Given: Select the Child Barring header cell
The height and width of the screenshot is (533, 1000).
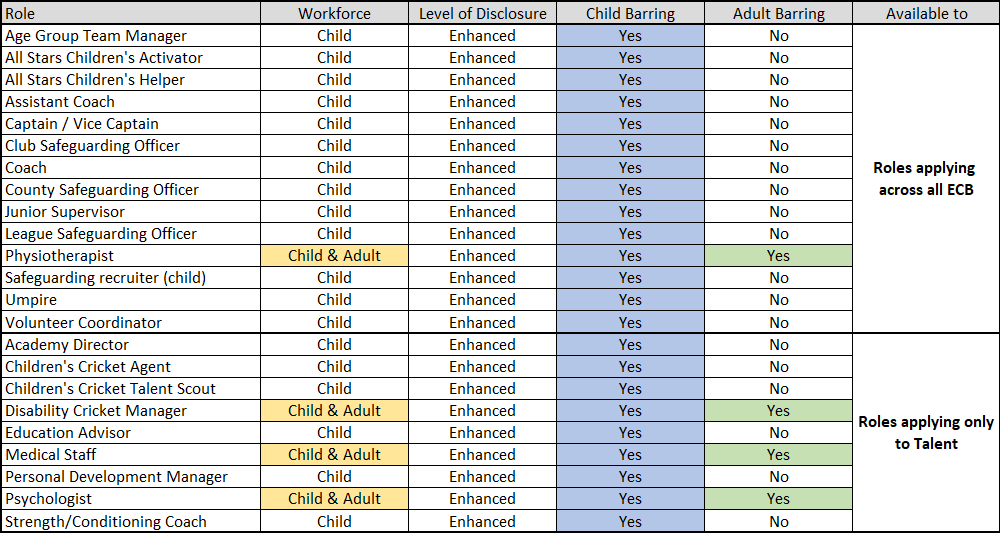Looking at the screenshot, I should click(x=630, y=13).
